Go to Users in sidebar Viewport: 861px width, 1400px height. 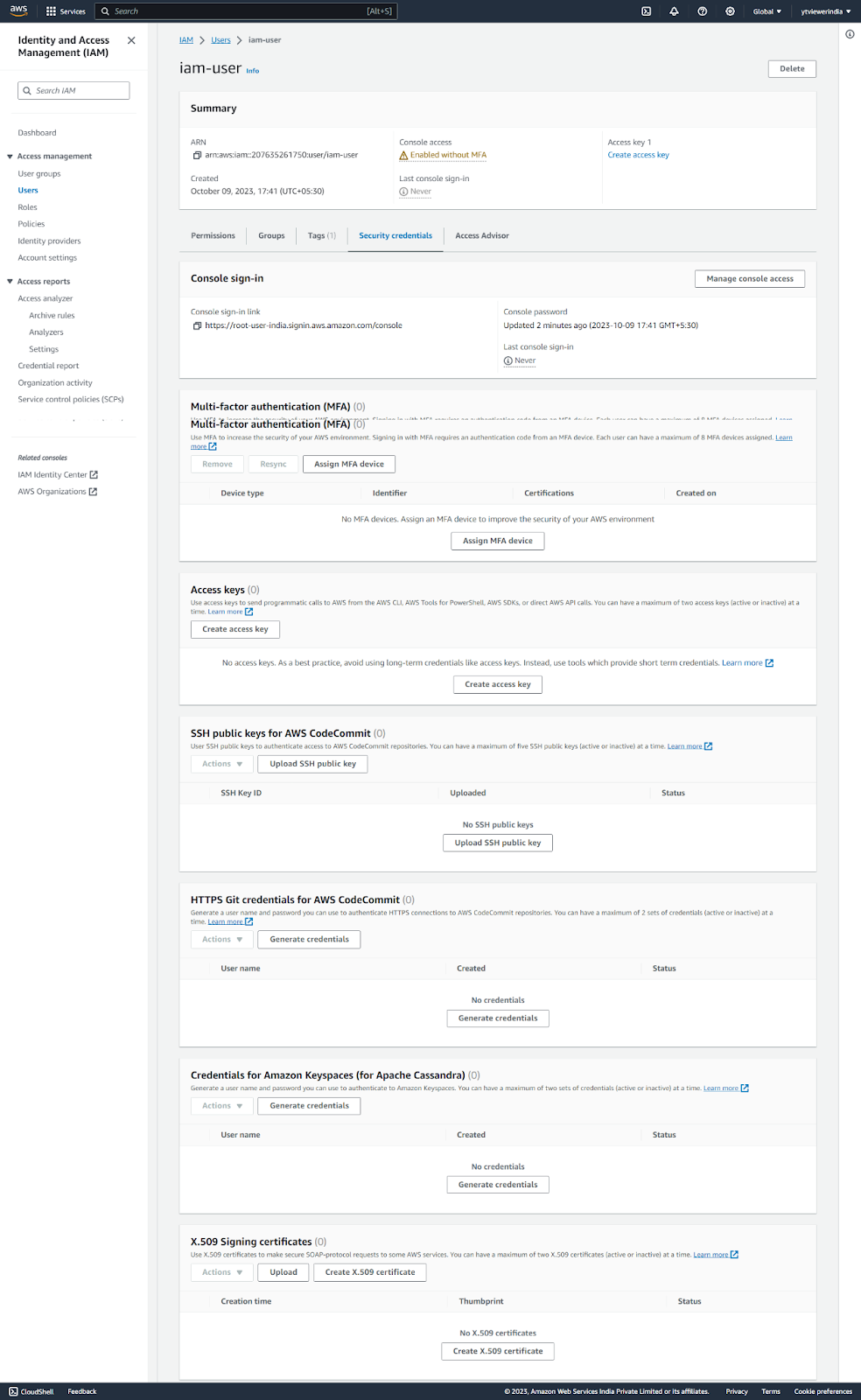point(28,190)
